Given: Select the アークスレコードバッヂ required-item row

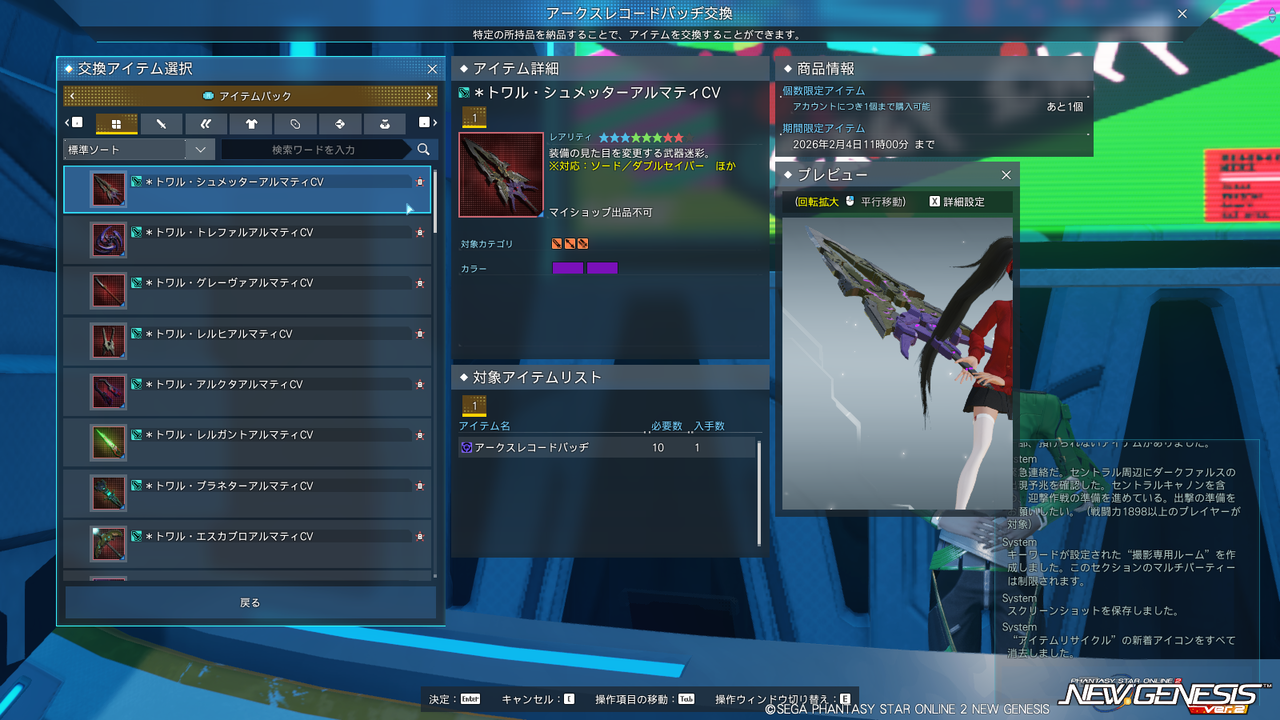Looking at the screenshot, I should click(606, 447).
